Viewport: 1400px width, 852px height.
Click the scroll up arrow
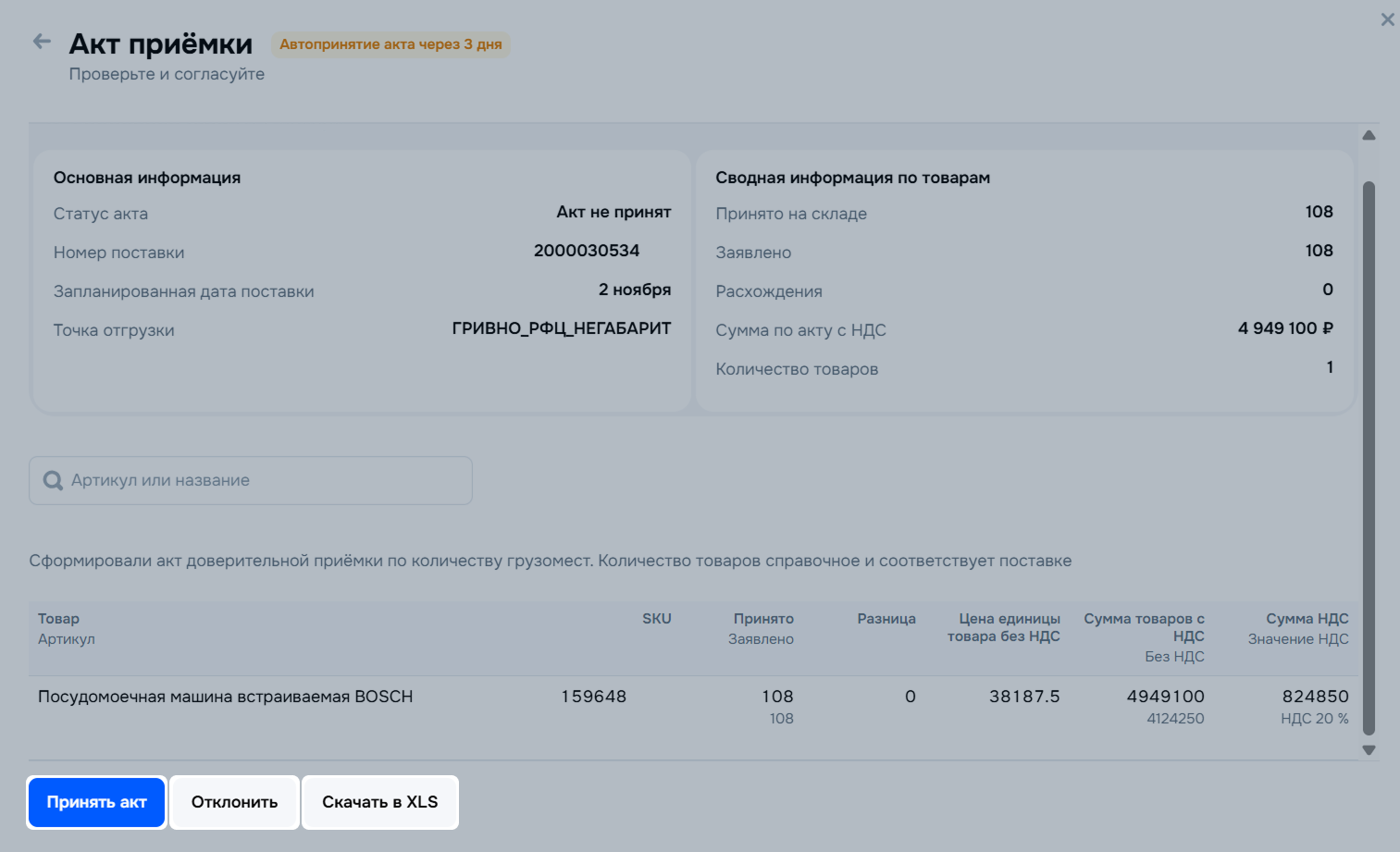(x=1369, y=136)
